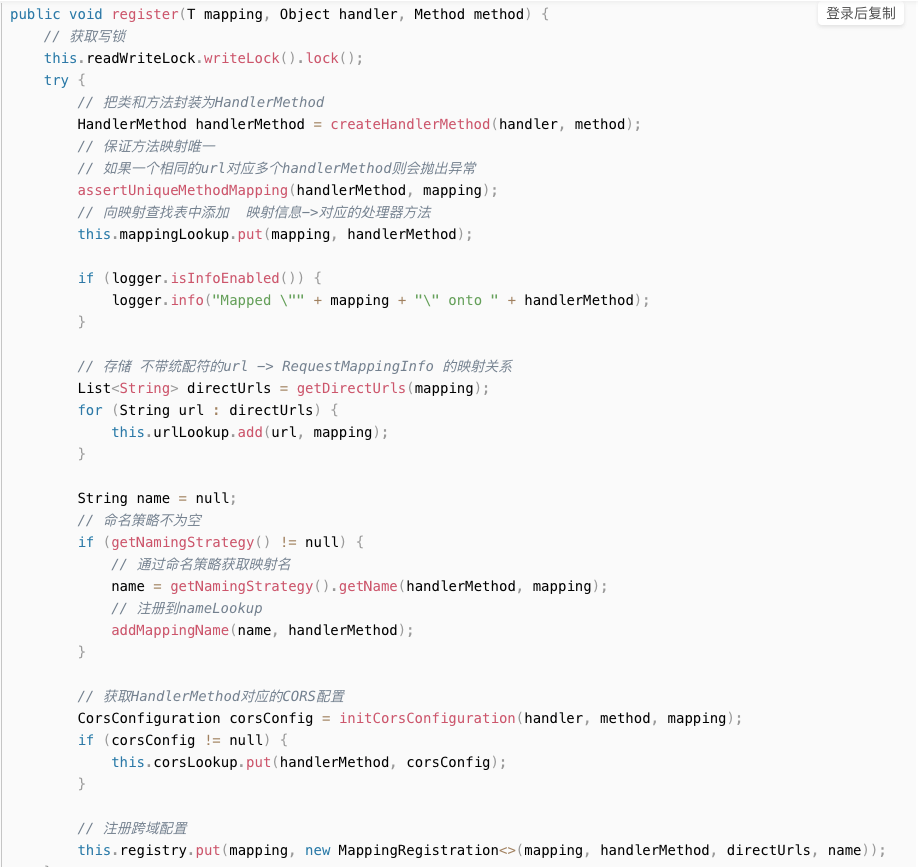Click the getNamingStrategy().getName assignment line

tap(359, 587)
